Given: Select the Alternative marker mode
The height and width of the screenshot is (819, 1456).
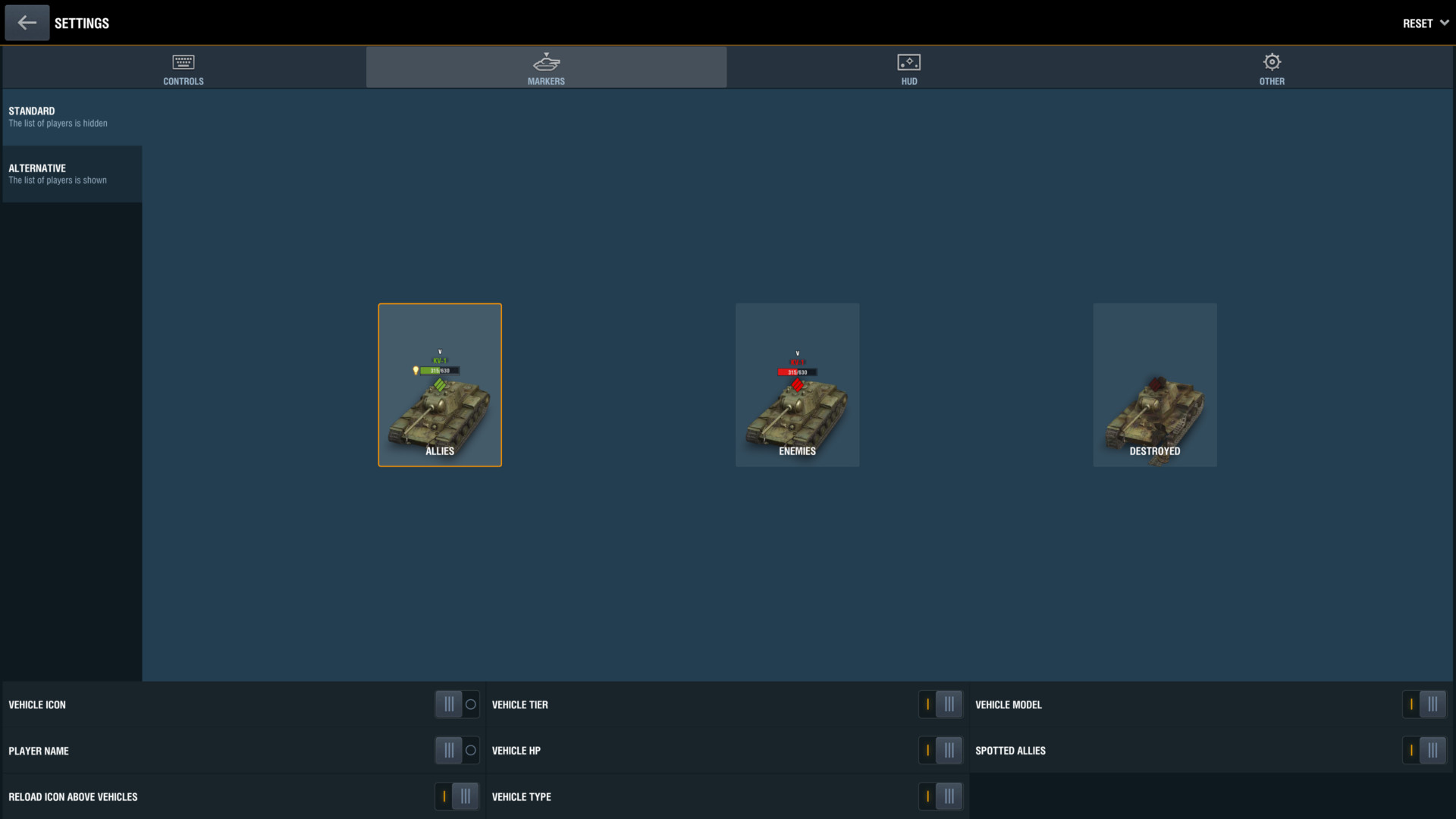Looking at the screenshot, I should [x=72, y=174].
